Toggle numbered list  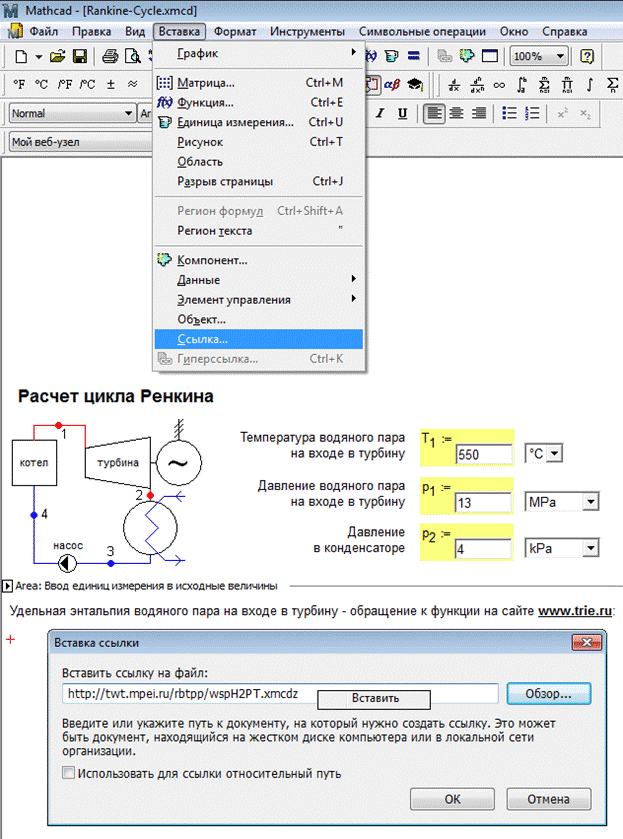(532, 113)
